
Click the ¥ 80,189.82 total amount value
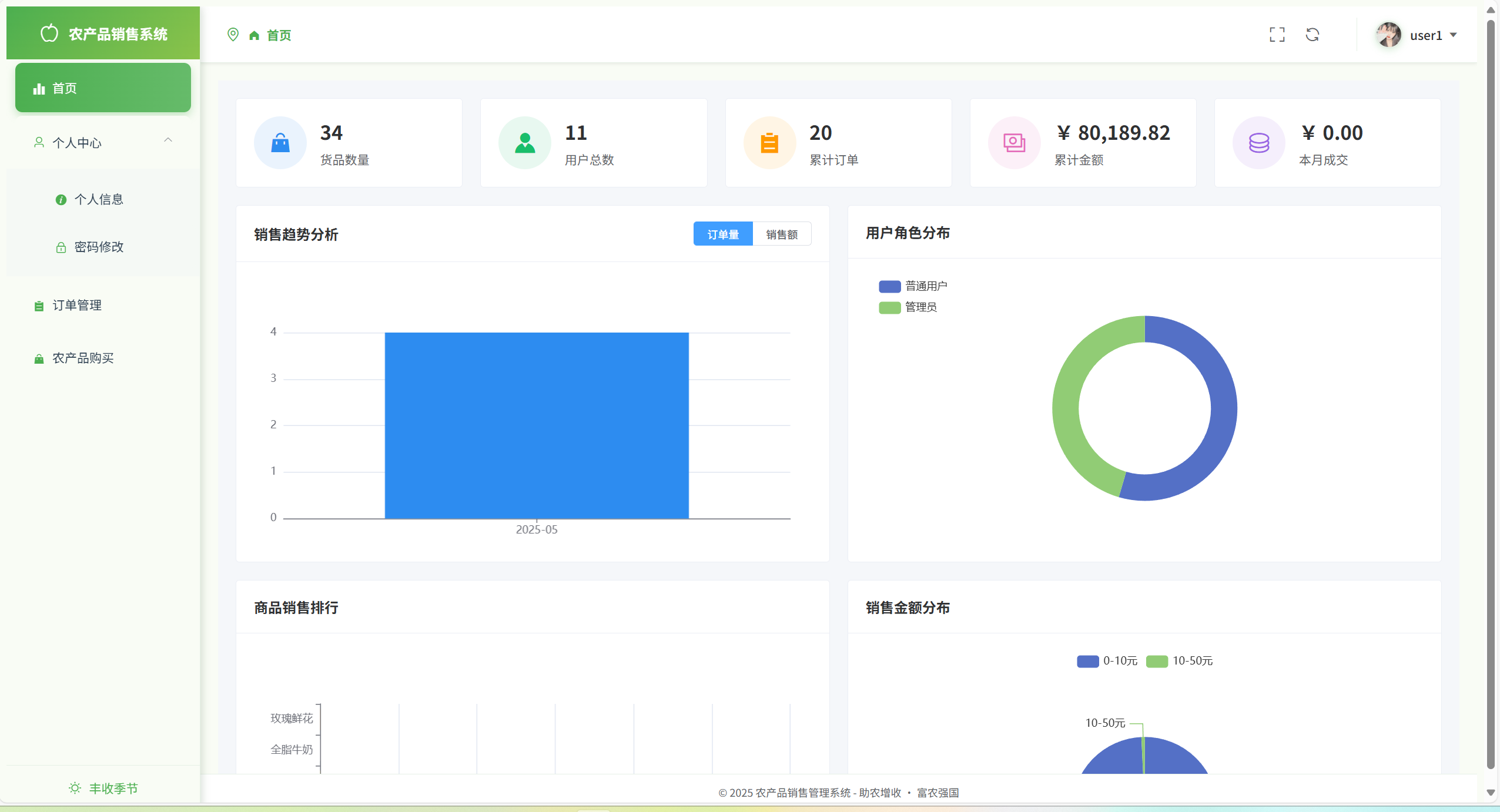point(1113,133)
